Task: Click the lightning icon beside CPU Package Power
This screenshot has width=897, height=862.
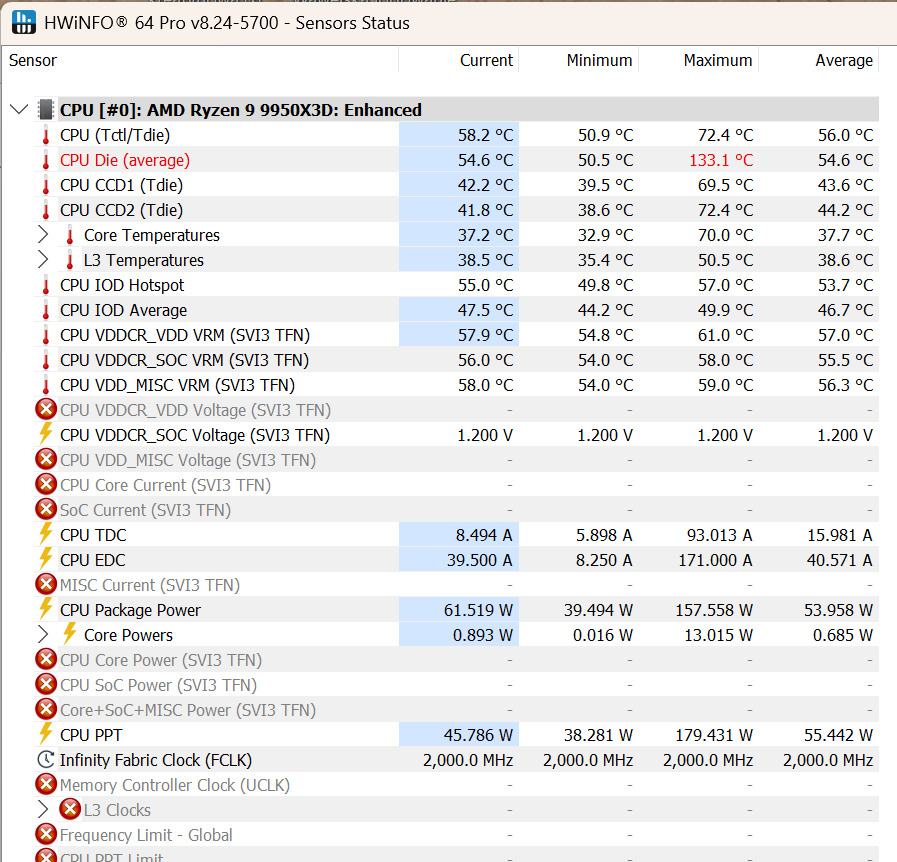Action: pos(45,610)
